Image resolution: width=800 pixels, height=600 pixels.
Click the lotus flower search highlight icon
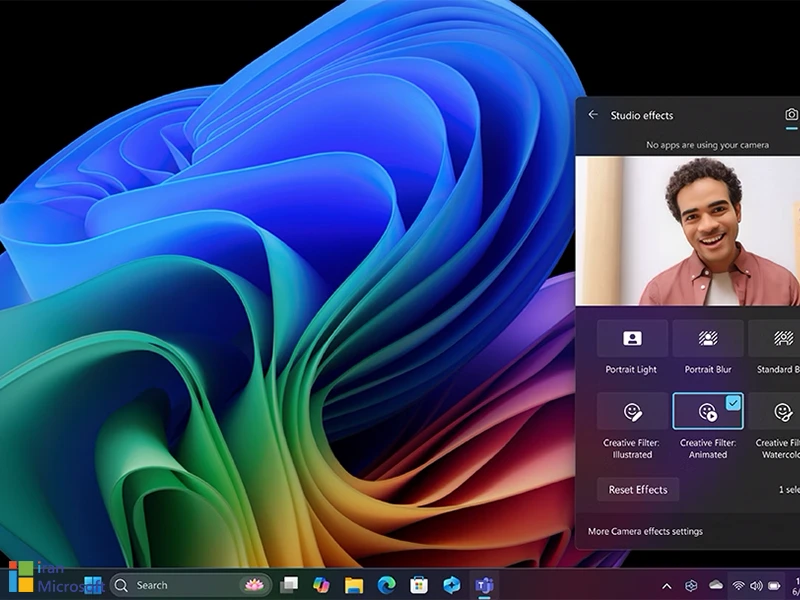point(255,585)
